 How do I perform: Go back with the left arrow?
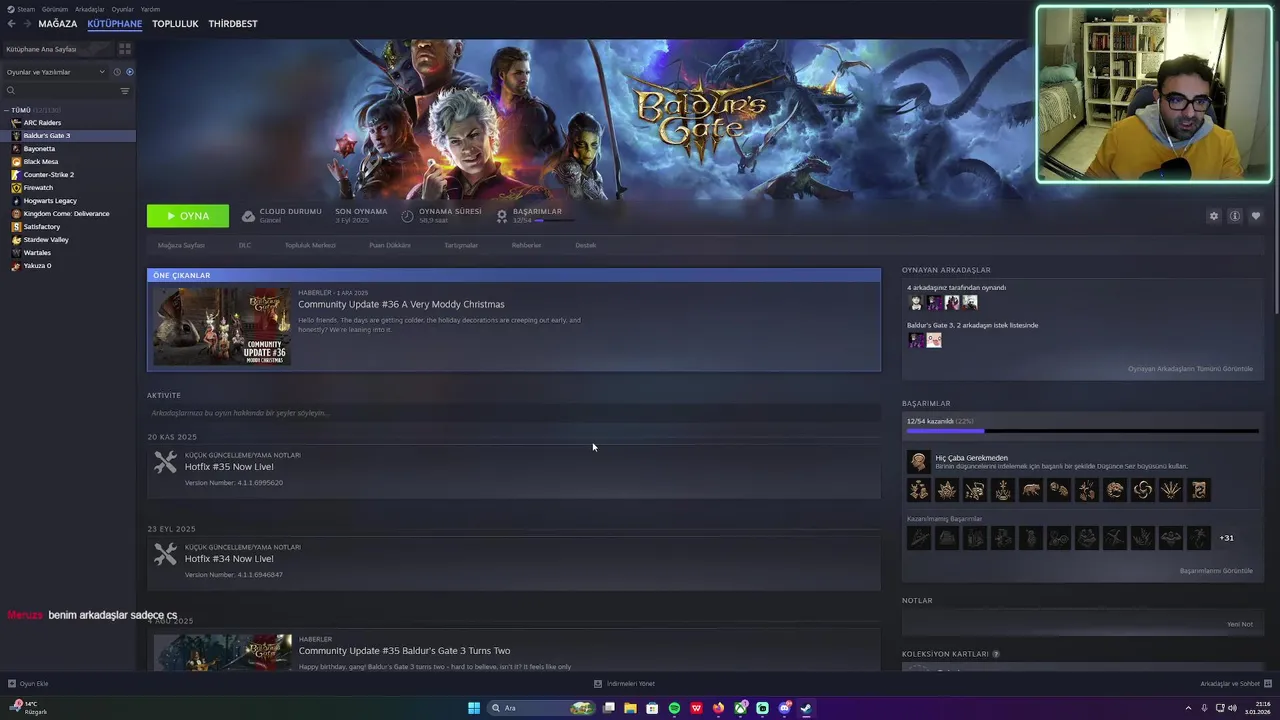click(11, 23)
